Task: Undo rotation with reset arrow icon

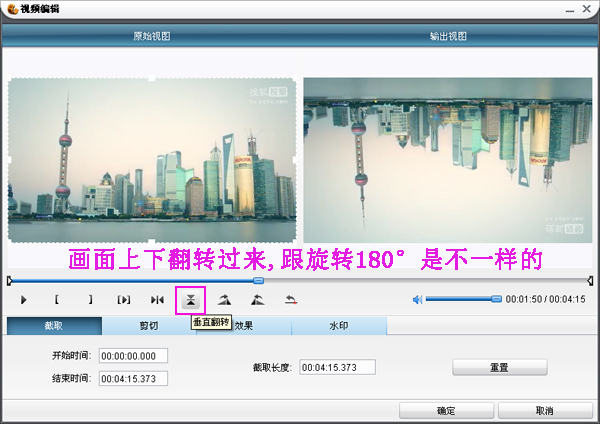Action: (291, 300)
